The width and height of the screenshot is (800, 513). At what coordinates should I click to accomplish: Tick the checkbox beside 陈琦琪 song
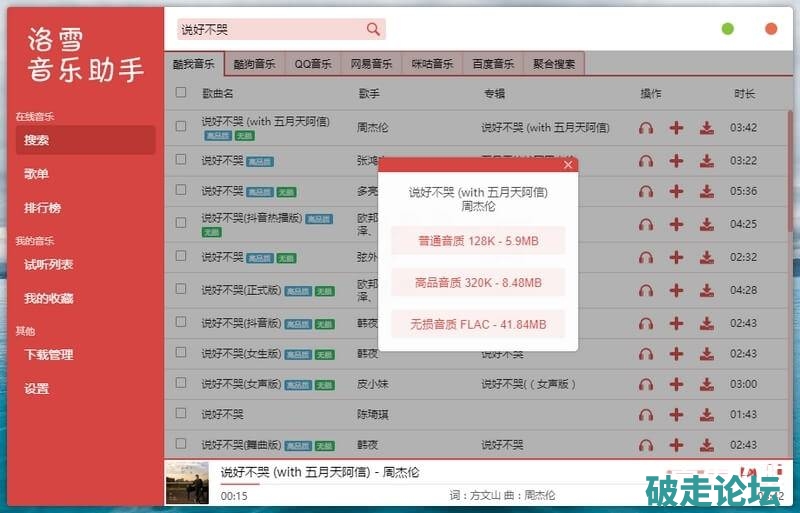(181, 414)
